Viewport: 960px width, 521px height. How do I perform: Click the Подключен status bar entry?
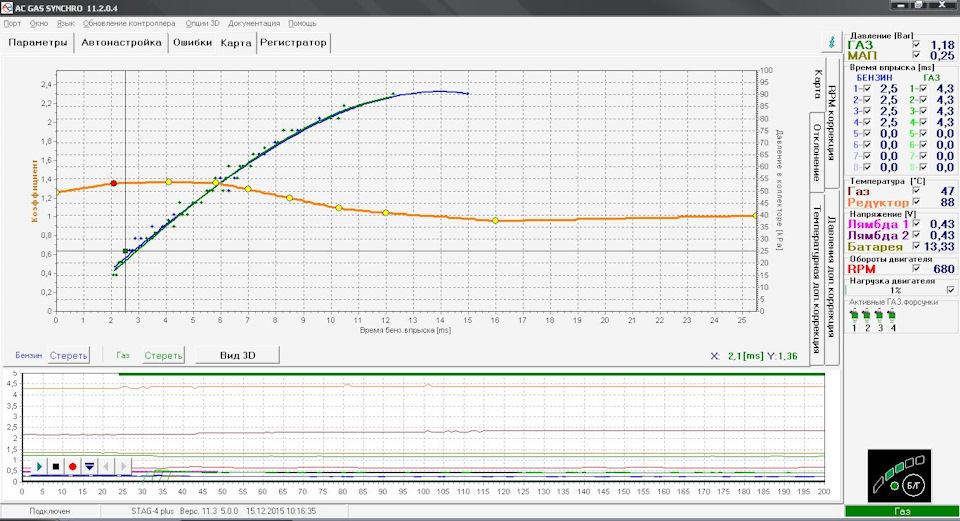tap(50, 511)
